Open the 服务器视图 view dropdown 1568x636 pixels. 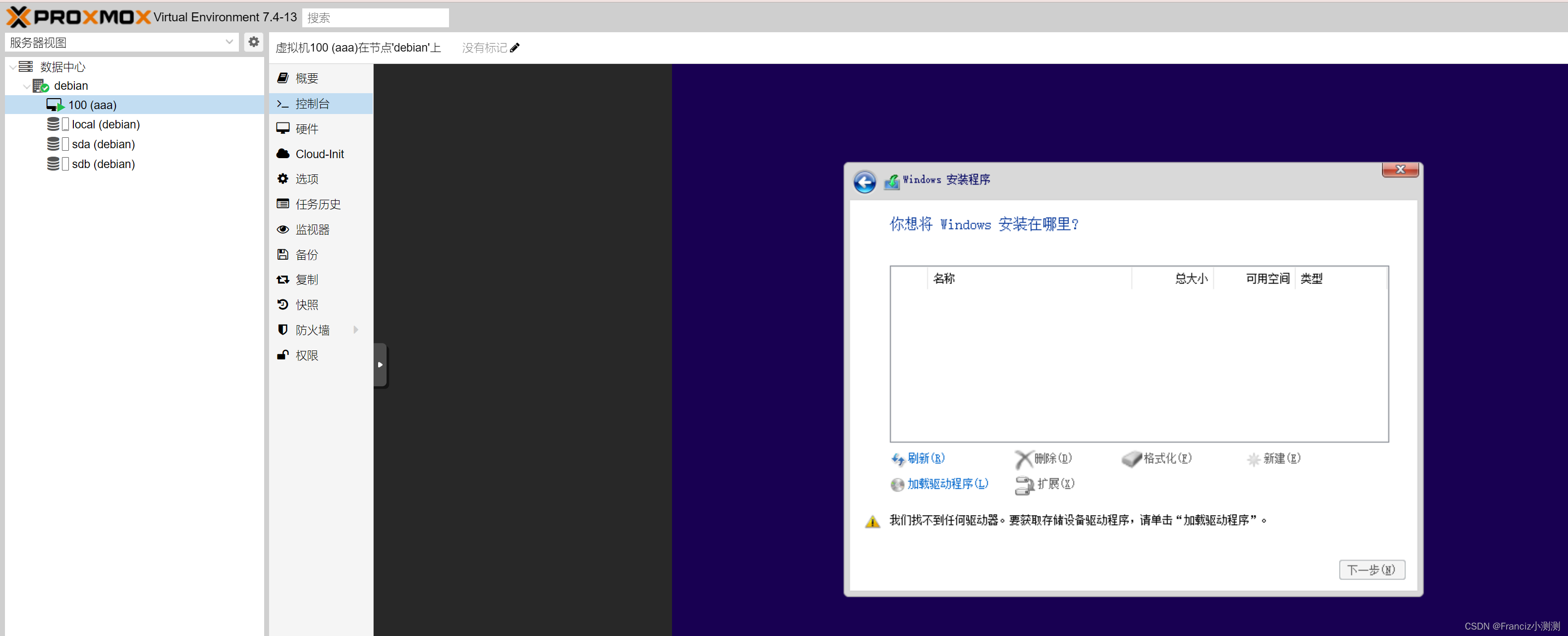coord(229,42)
